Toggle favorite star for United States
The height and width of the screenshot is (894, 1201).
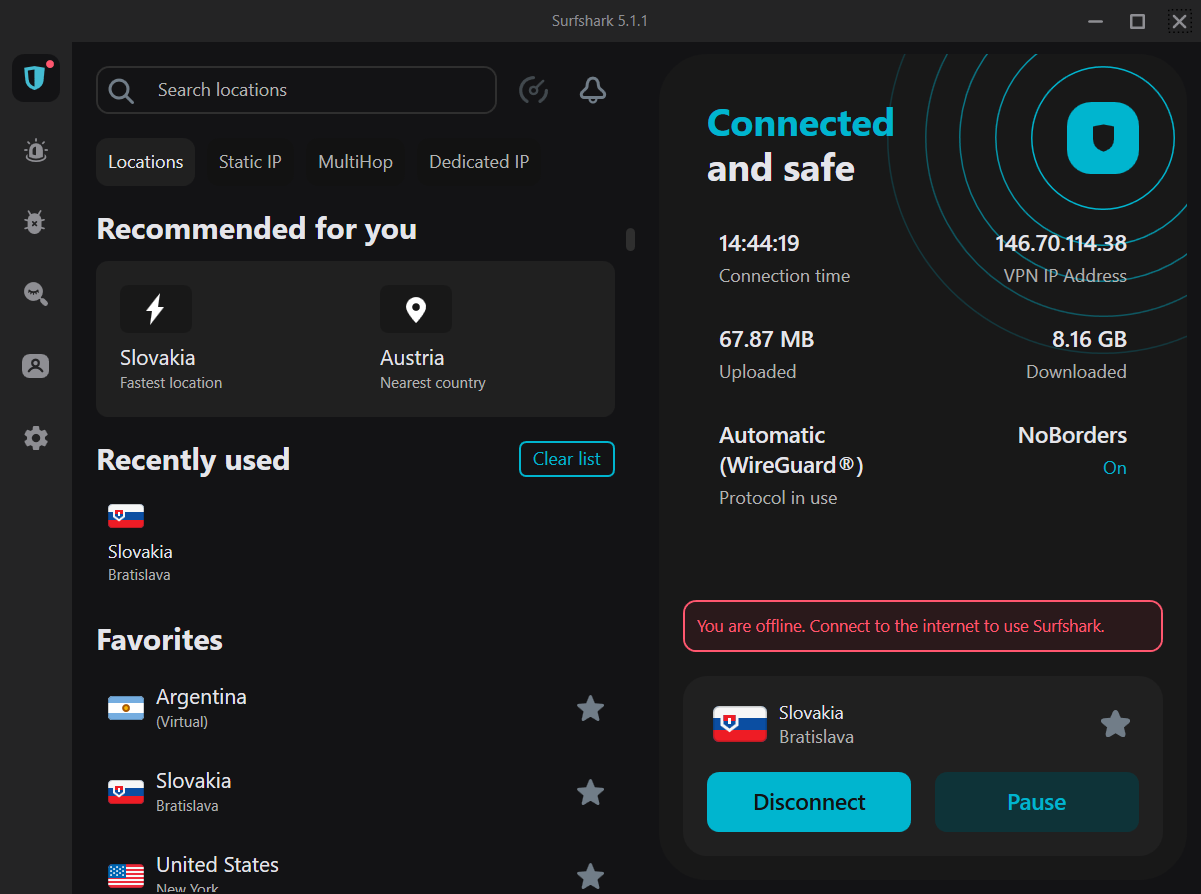coord(591,876)
